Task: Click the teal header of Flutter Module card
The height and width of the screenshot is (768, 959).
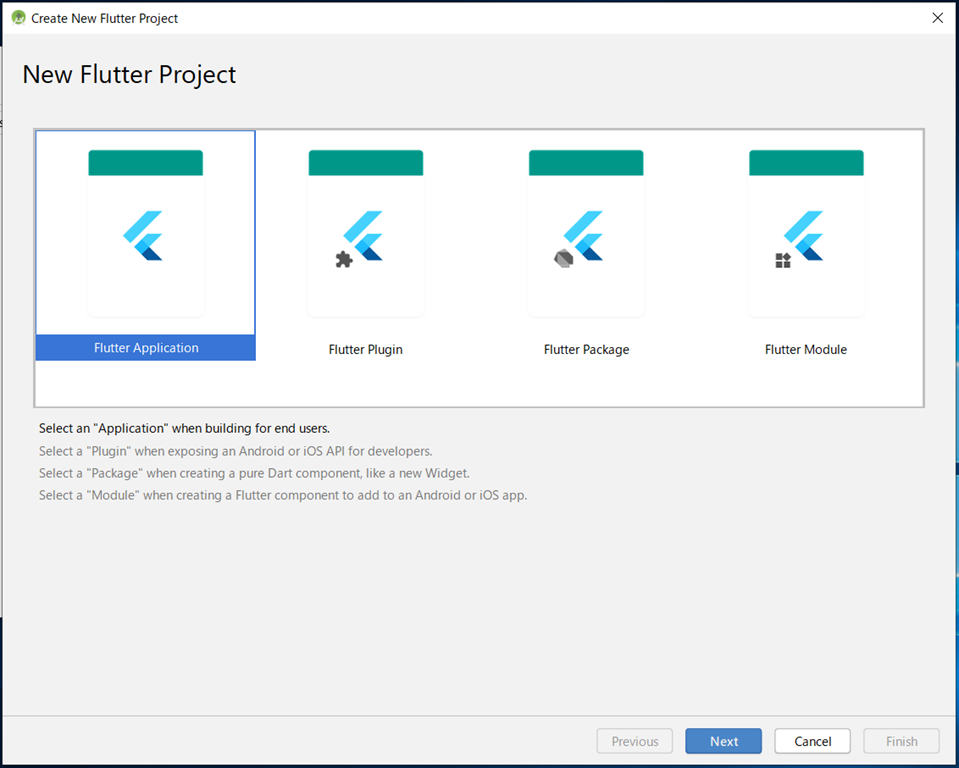Action: [805, 163]
